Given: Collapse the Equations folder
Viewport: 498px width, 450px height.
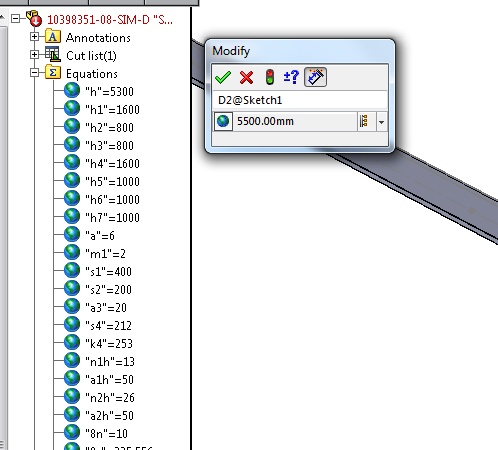Looking at the screenshot, I should (x=34, y=73).
